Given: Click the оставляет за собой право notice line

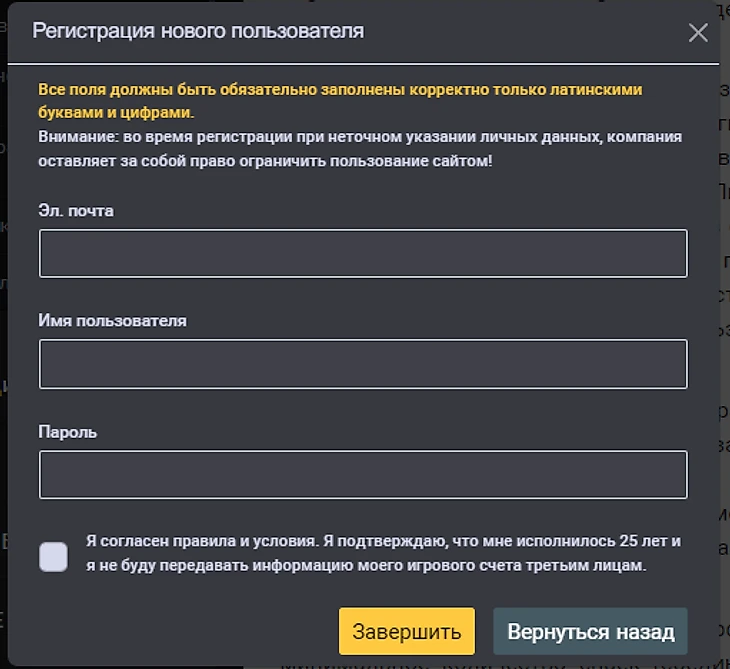Looking at the screenshot, I should coord(265,160).
